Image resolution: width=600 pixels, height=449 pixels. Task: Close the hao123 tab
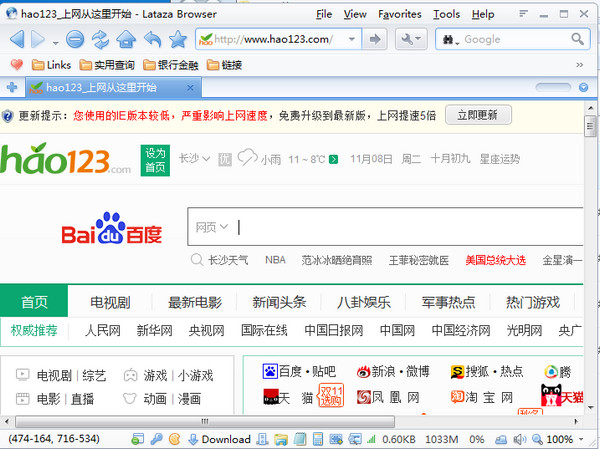pyautogui.click(x=190, y=88)
